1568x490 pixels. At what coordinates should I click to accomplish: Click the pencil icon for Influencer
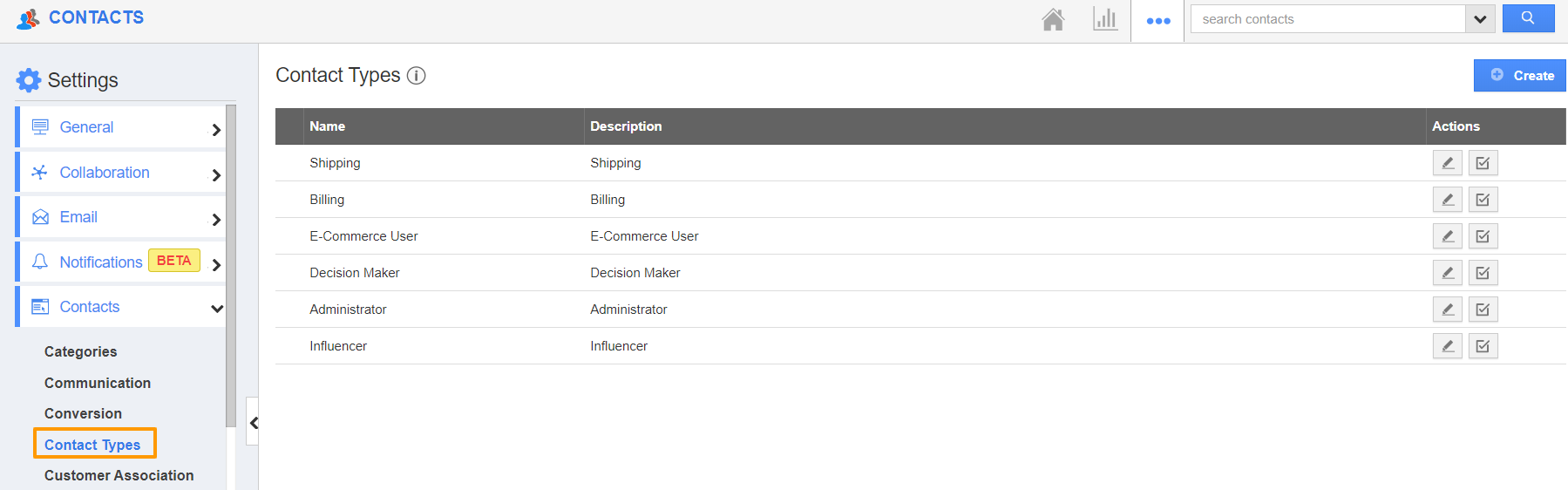[1447, 346]
